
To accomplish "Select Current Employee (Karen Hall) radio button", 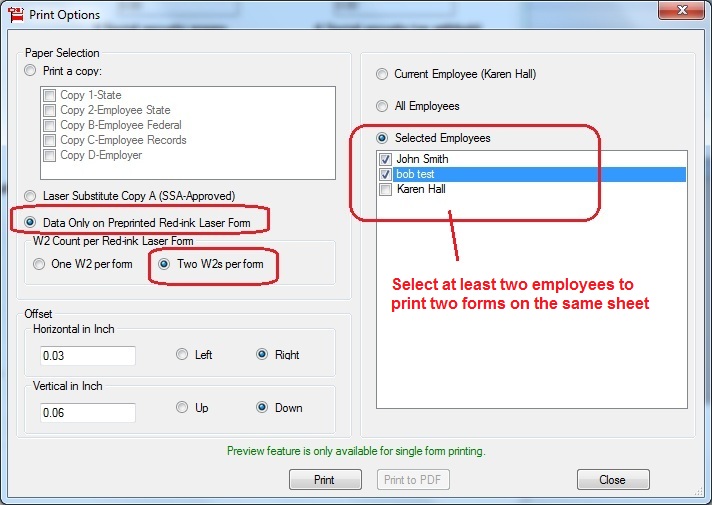I will tap(382, 74).
